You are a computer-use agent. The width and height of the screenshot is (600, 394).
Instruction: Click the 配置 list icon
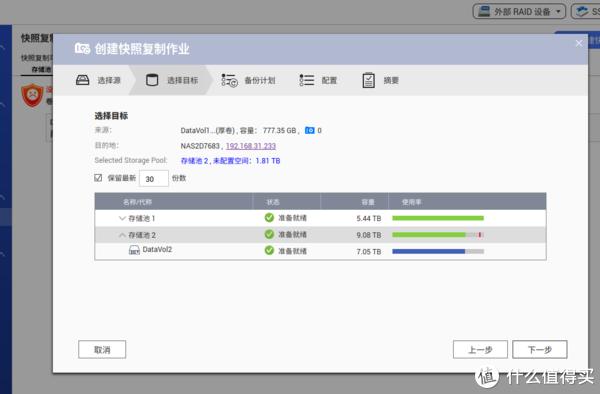(307, 80)
